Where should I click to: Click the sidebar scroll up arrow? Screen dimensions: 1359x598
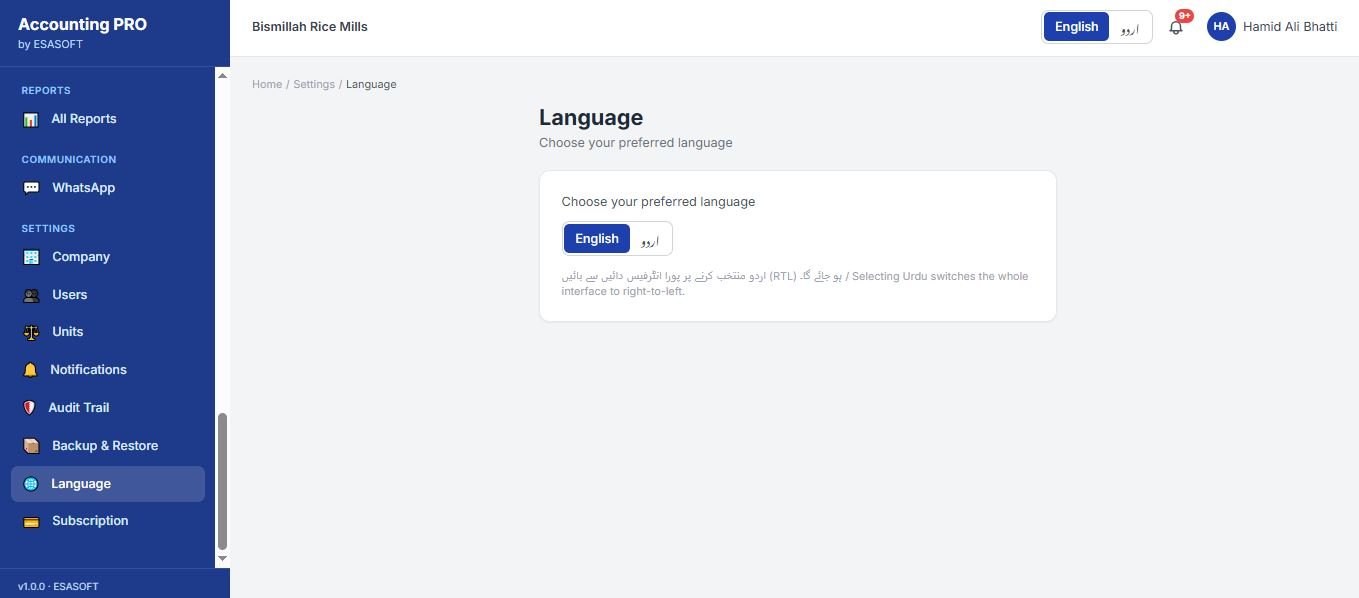pos(222,75)
